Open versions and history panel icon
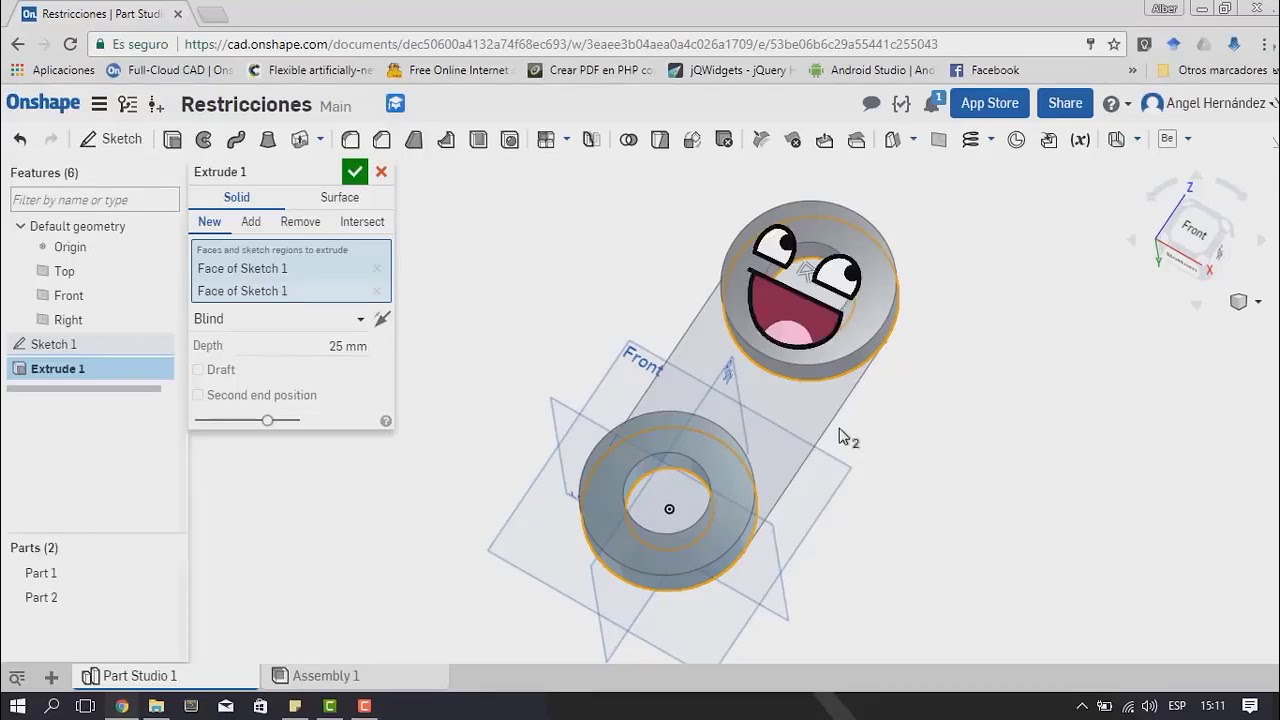Image resolution: width=1280 pixels, height=720 pixels. click(127, 104)
